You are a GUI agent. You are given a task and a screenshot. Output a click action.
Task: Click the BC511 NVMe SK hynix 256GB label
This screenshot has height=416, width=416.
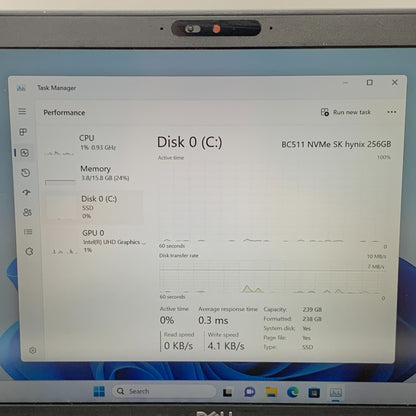pos(336,144)
